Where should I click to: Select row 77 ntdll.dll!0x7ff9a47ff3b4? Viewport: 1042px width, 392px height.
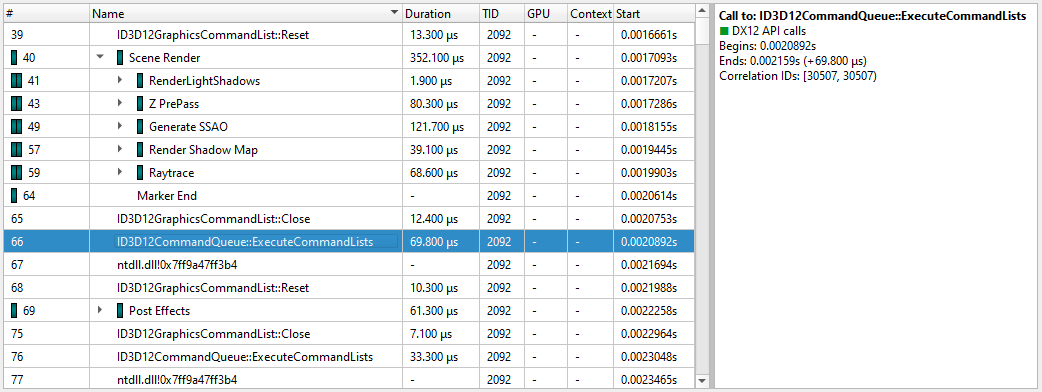point(349,380)
